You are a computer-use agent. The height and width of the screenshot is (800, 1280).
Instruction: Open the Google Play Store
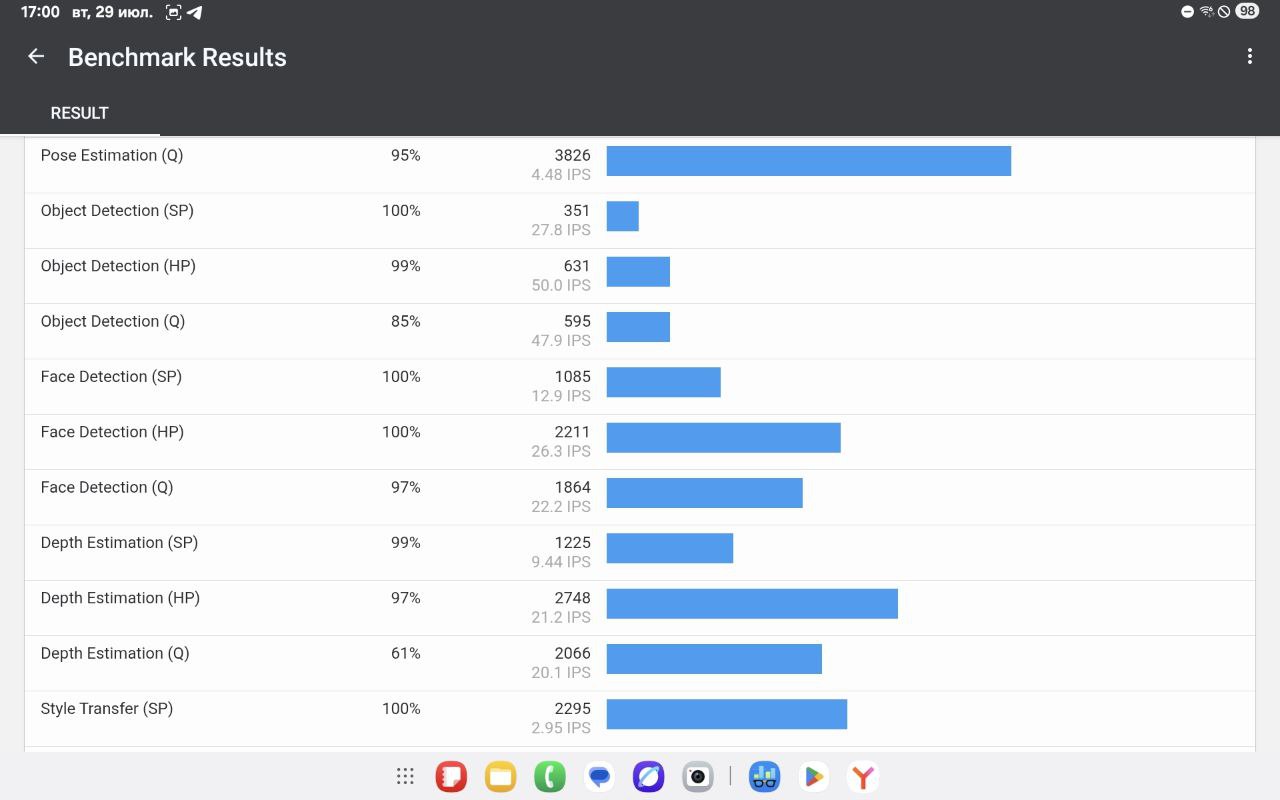pos(814,776)
